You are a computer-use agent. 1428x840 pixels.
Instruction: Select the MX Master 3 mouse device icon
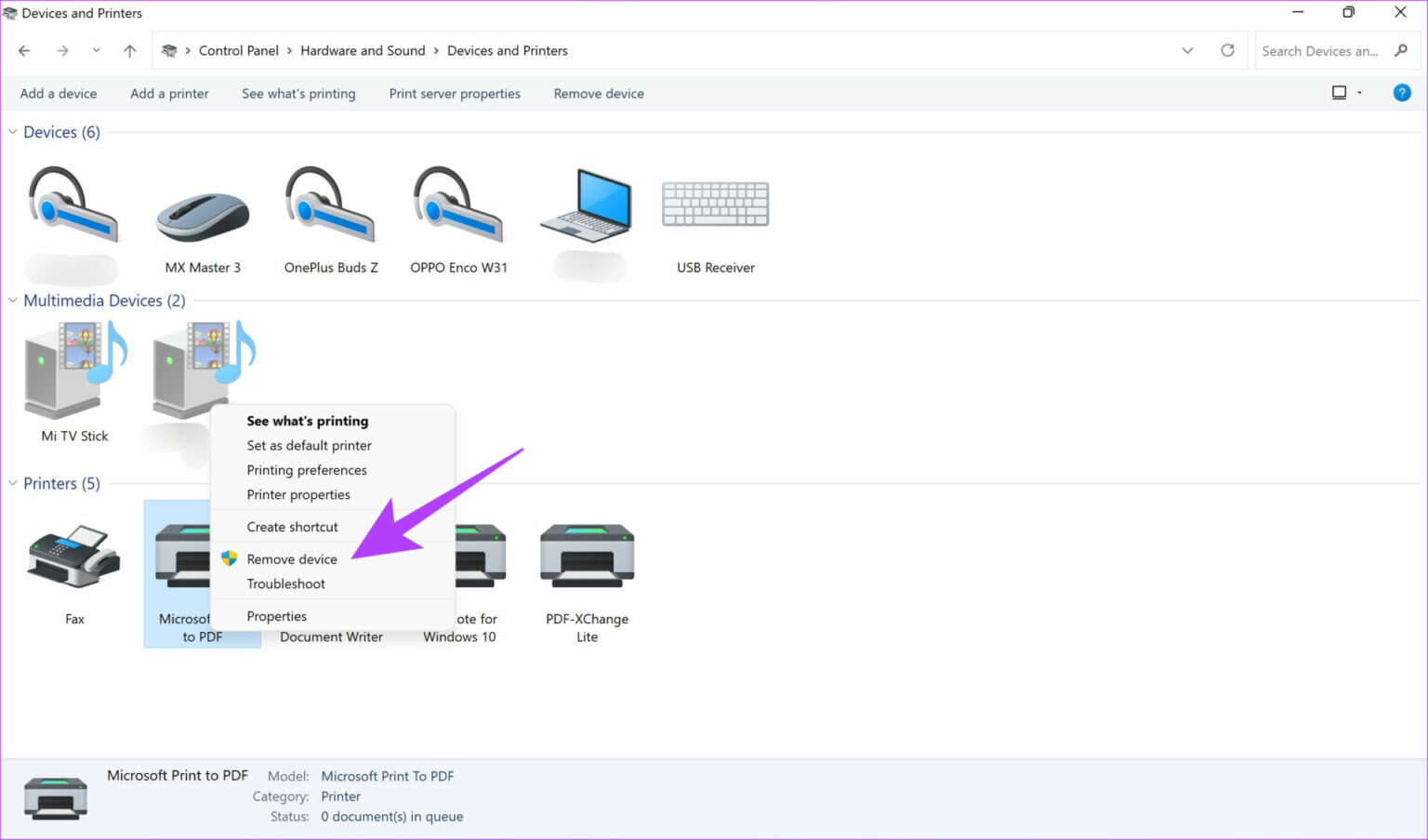203,216
